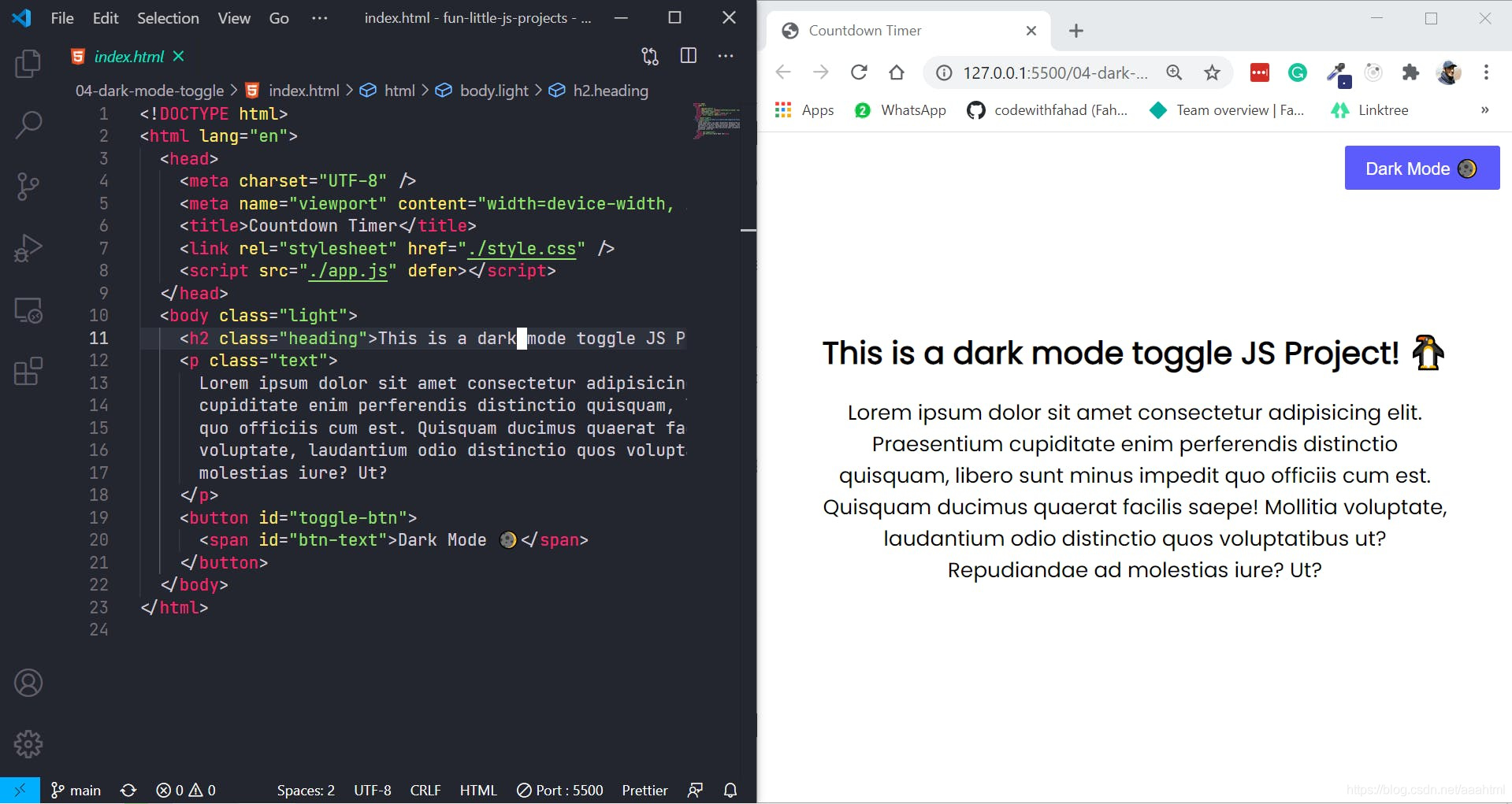The width and height of the screenshot is (1512, 804).
Task: Stop Live Server on Port 5500
Action: pos(560,790)
